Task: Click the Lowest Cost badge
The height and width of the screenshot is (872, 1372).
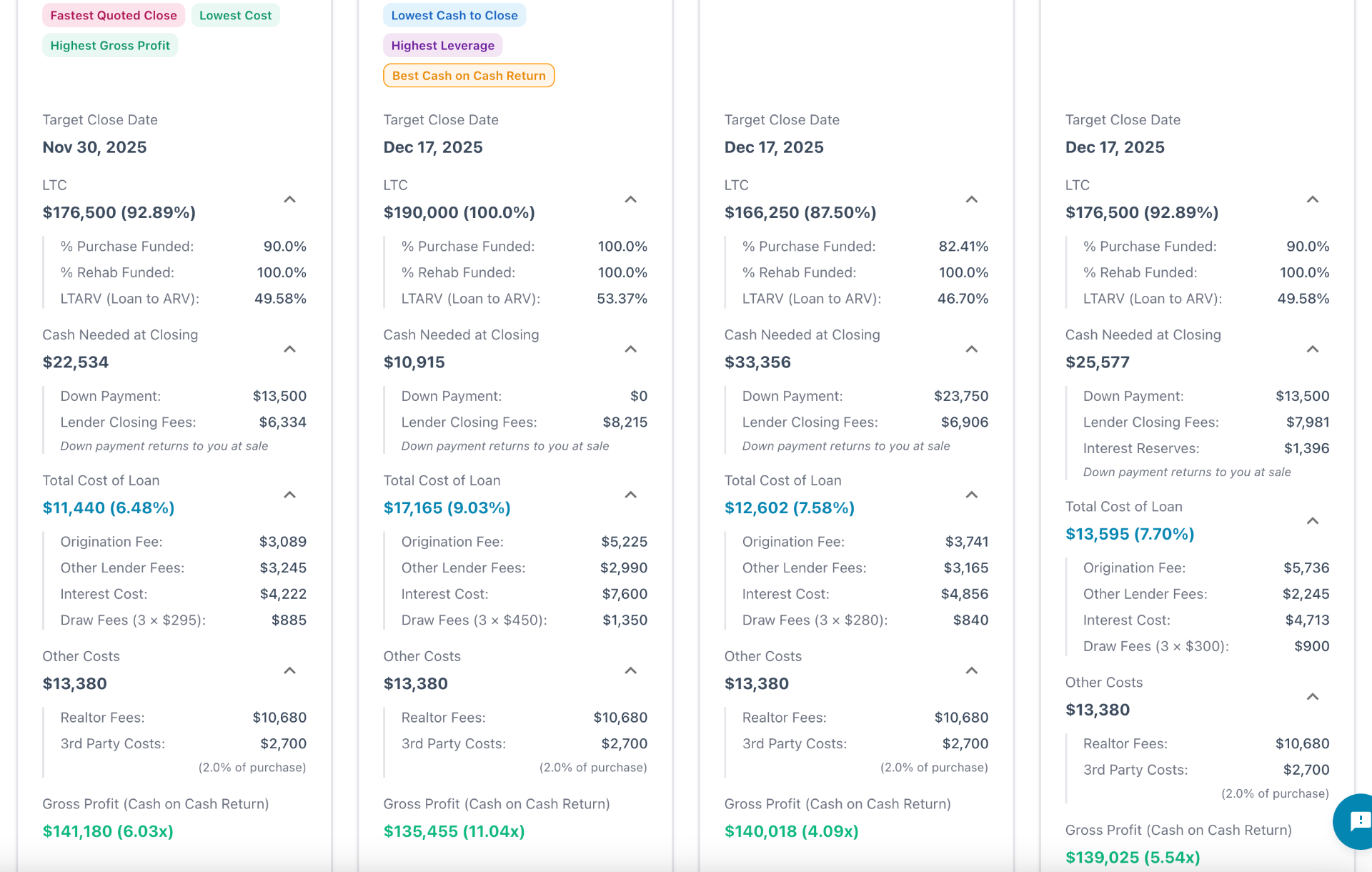Action: click(235, 14)
